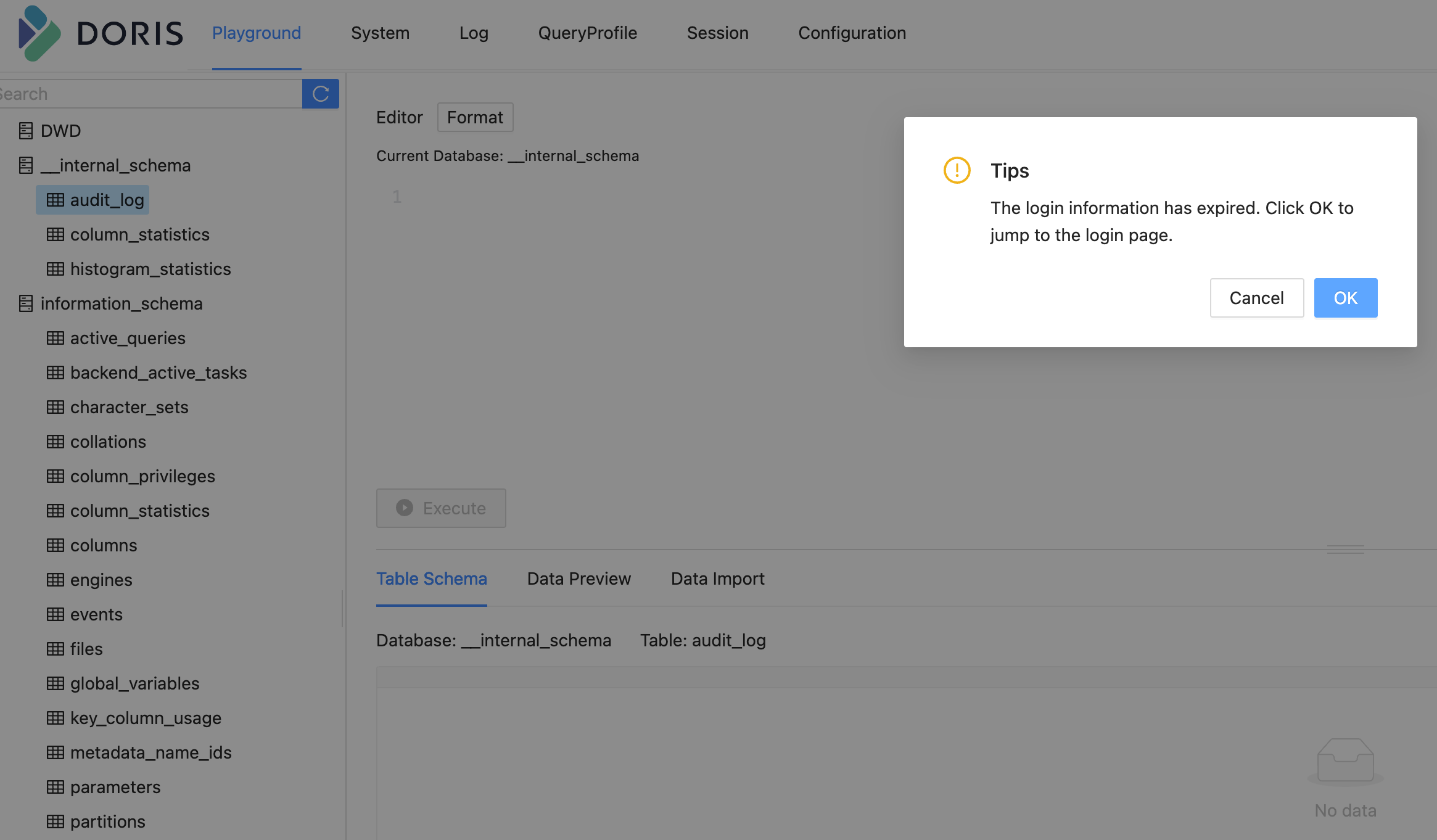The height and width of the screenshot is (840, 1437).
Task: Go to the Configuration tab
Action: tap(852, 33)
